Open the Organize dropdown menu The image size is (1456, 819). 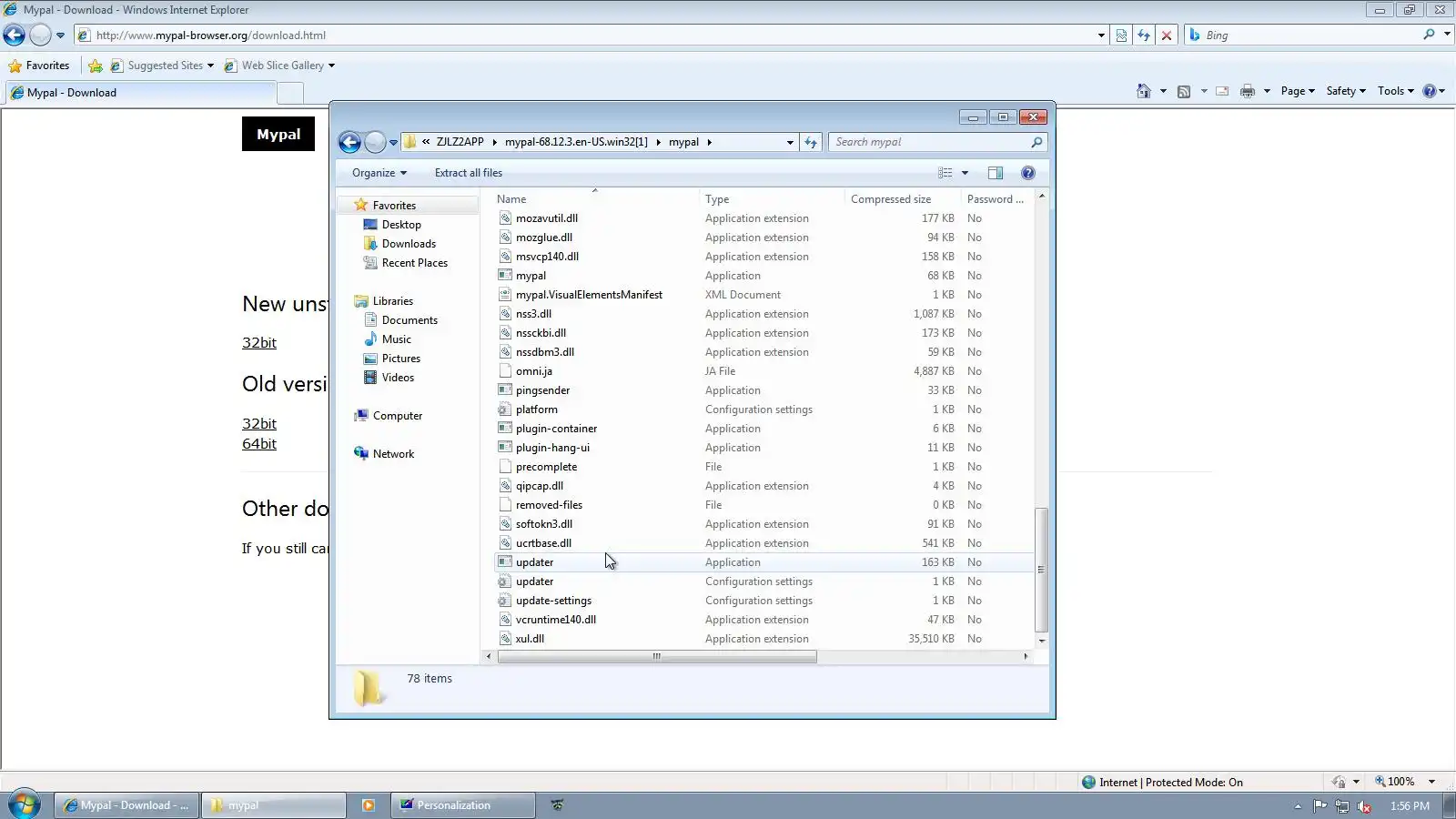click(379, 173)
